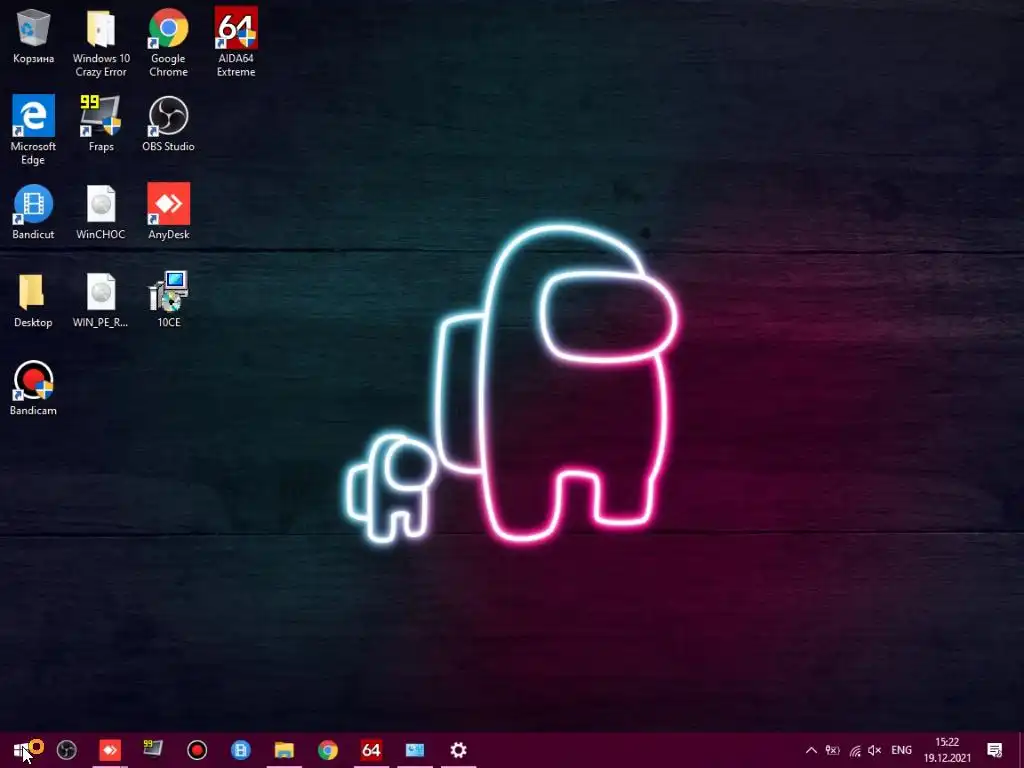Open the Корзина recycle bin icon

click(x=33, y=37)
